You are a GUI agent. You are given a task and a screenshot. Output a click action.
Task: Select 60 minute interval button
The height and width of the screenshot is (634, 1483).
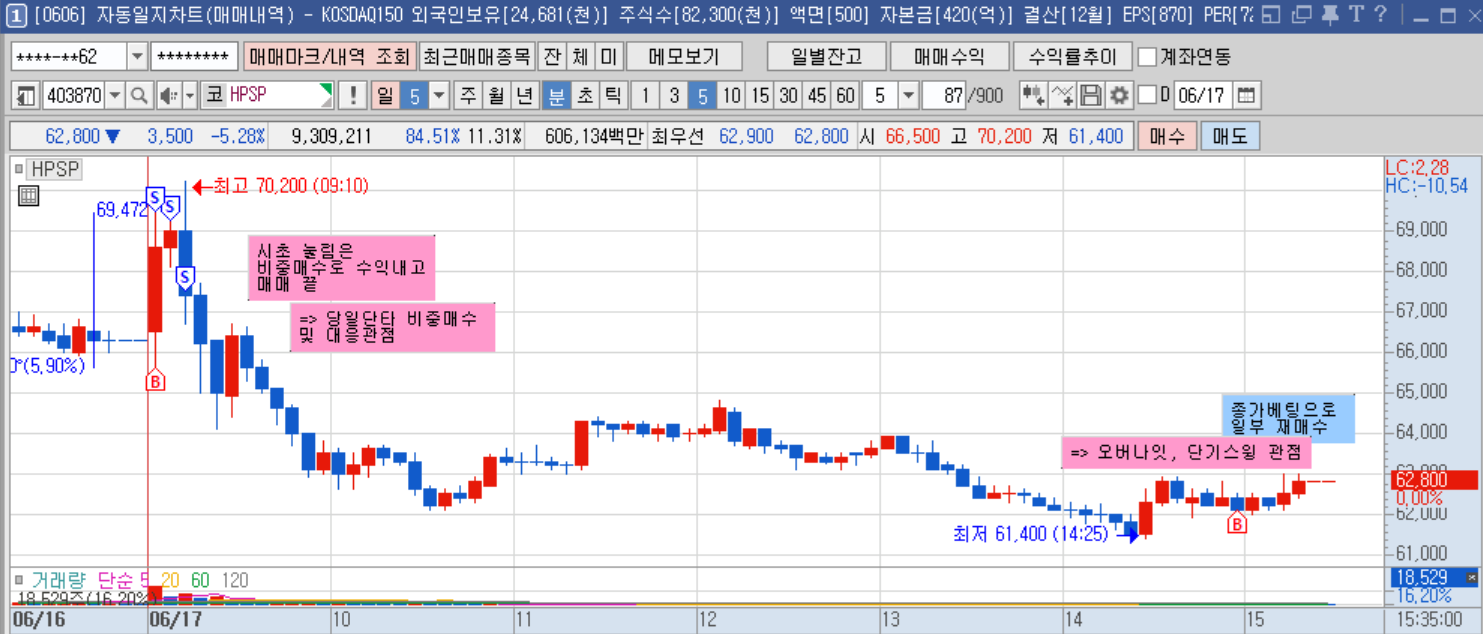(x=846, y=96)
